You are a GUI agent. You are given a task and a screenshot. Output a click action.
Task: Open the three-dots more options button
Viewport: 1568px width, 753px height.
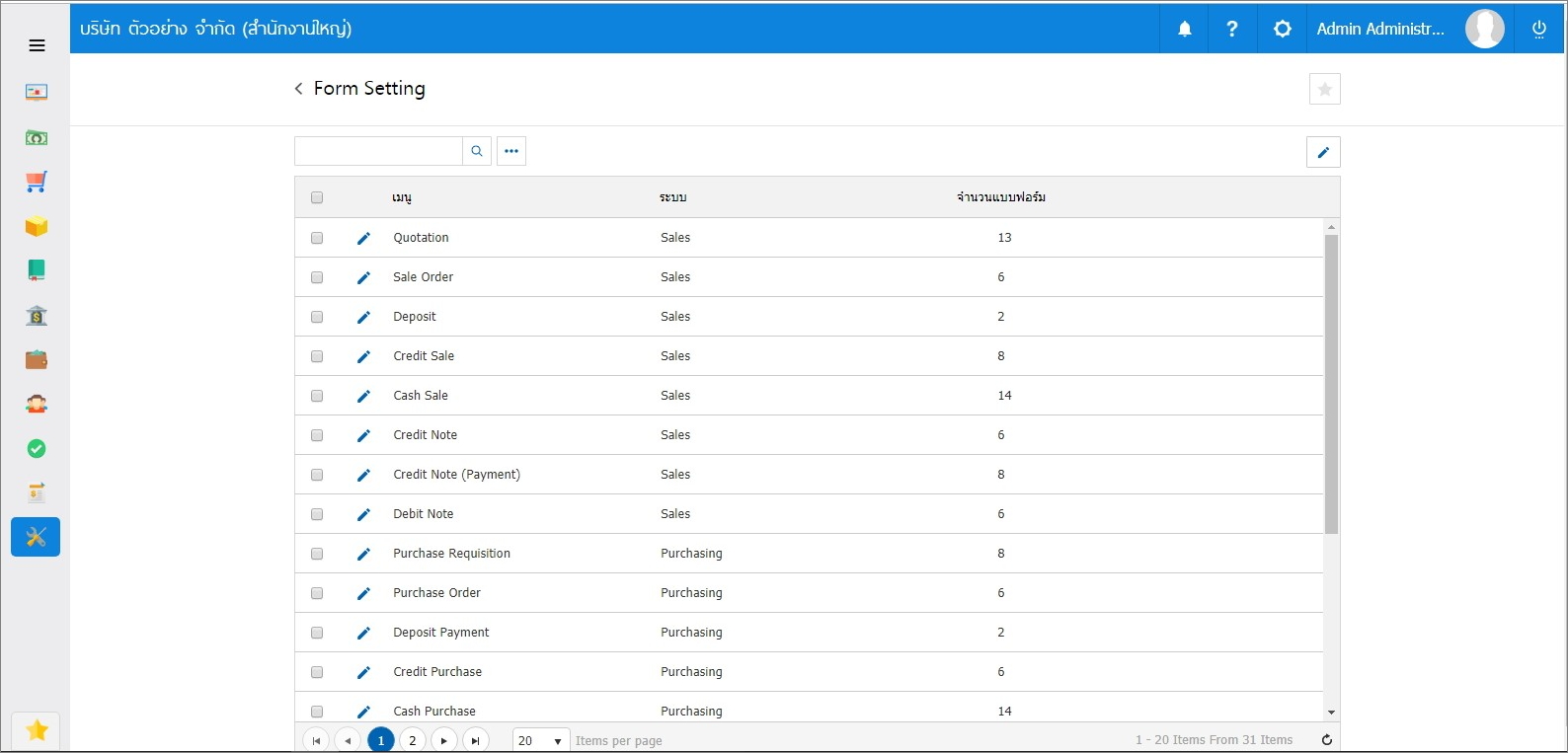point(511,151)
